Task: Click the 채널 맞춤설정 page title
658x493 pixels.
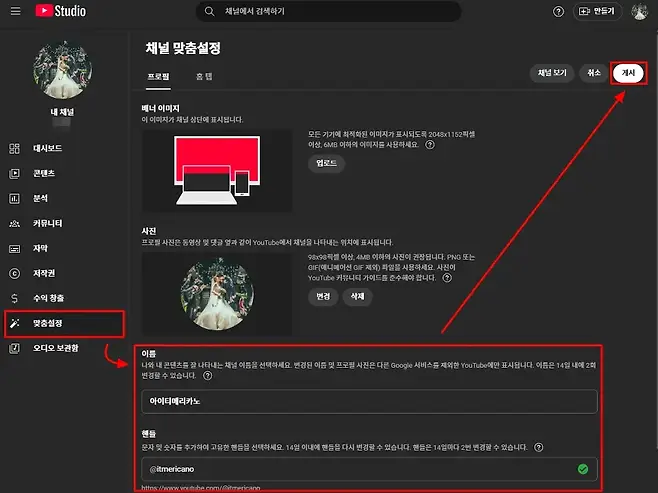Action: point(183,48)
